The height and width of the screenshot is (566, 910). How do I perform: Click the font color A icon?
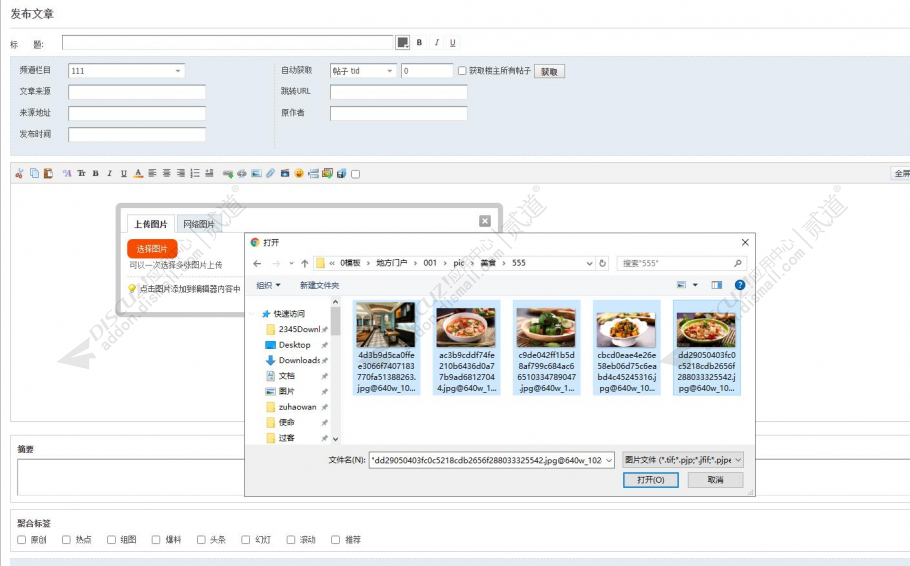pos(138,173)
